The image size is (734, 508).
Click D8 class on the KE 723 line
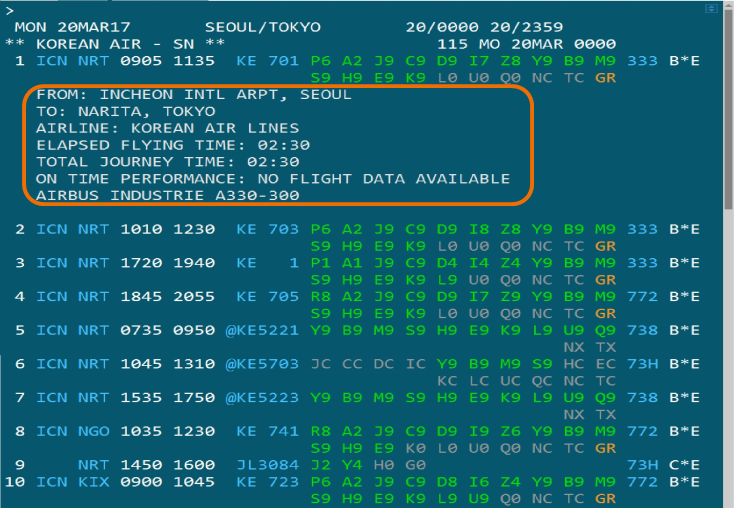[447, 482]
